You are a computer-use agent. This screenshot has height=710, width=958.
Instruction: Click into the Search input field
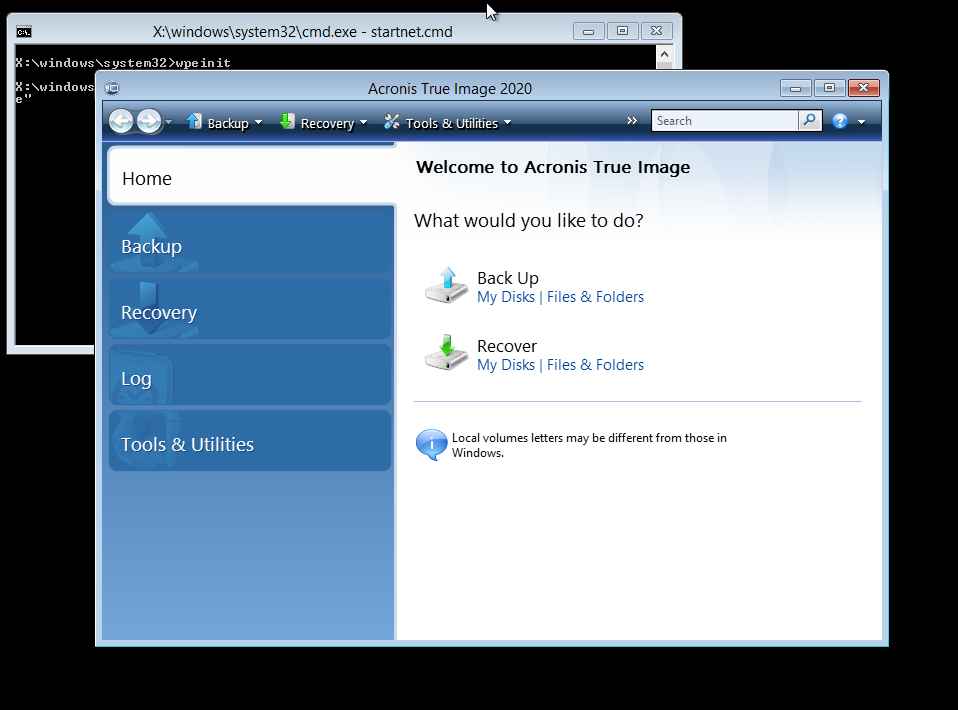724,121
